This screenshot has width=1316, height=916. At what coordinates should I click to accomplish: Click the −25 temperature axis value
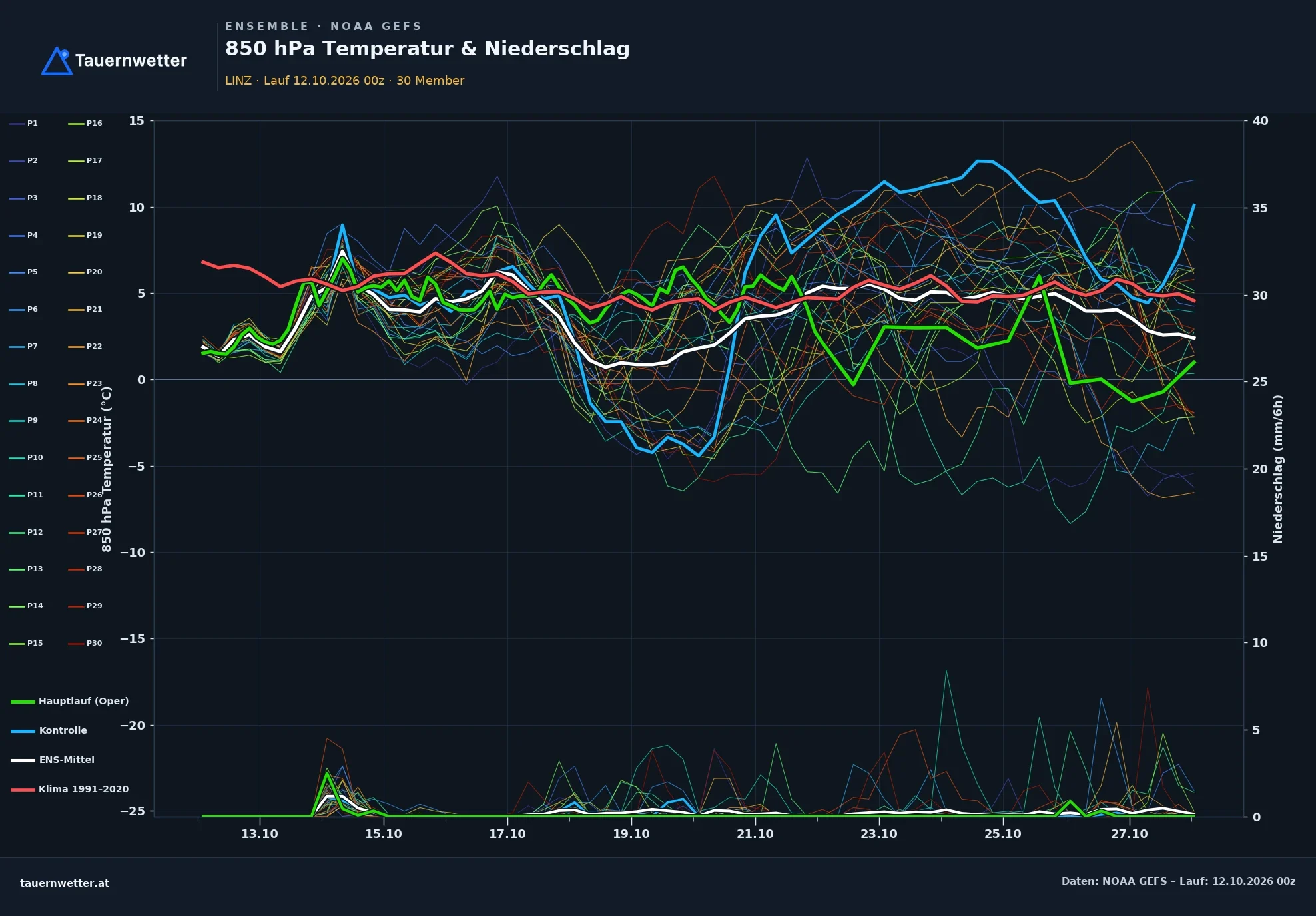click(132, 811)
